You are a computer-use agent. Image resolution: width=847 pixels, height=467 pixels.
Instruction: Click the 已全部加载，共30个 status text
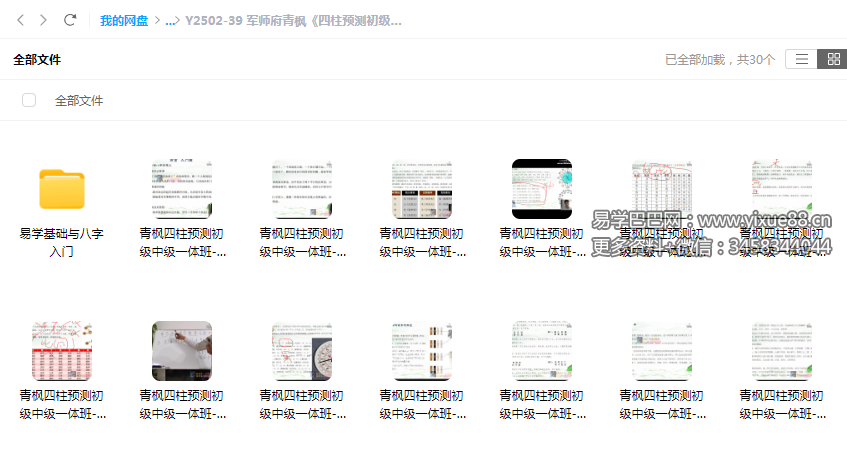pos(720,60)
